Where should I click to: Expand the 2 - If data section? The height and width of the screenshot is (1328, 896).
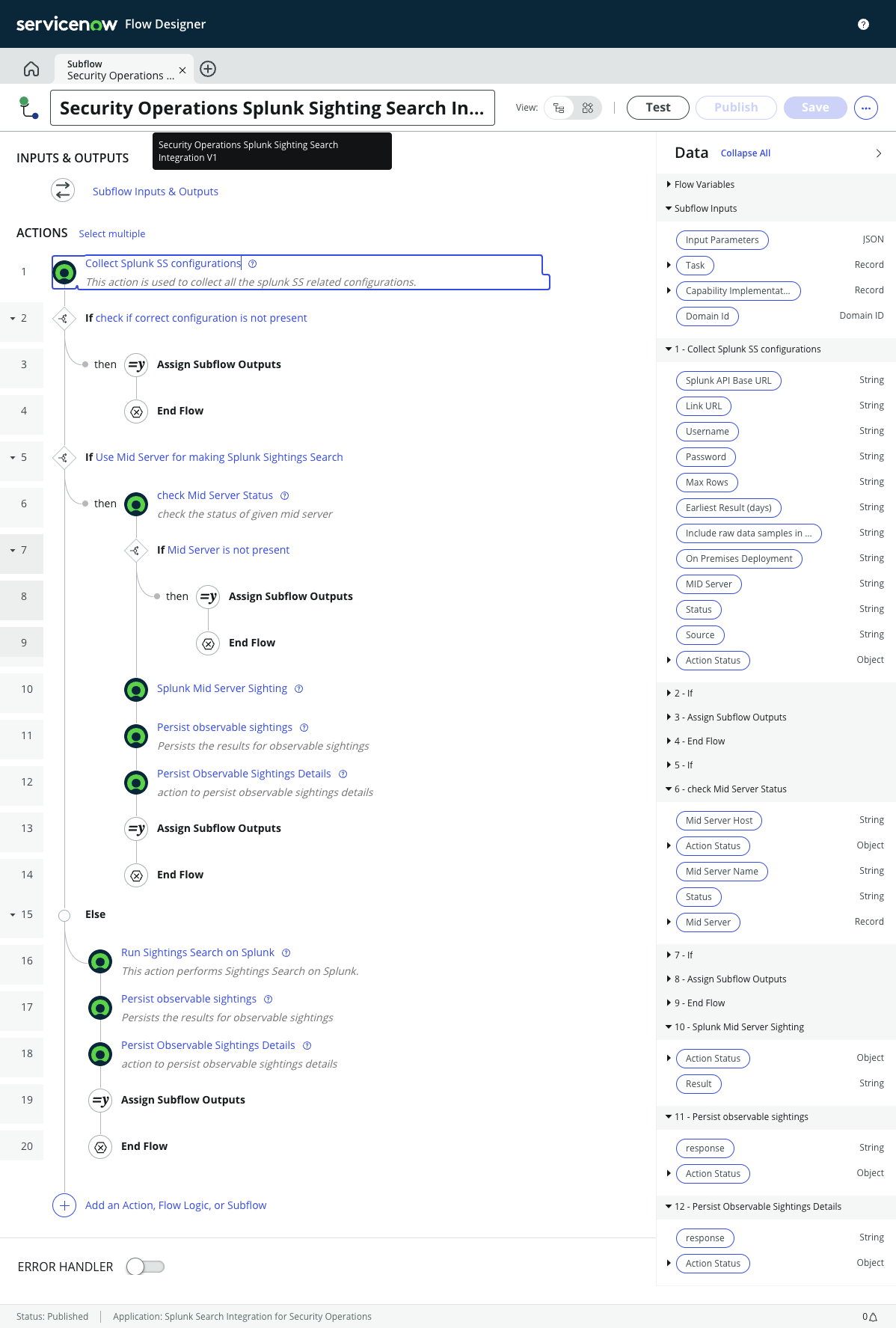pyautogui.click(x=669, y=693)
